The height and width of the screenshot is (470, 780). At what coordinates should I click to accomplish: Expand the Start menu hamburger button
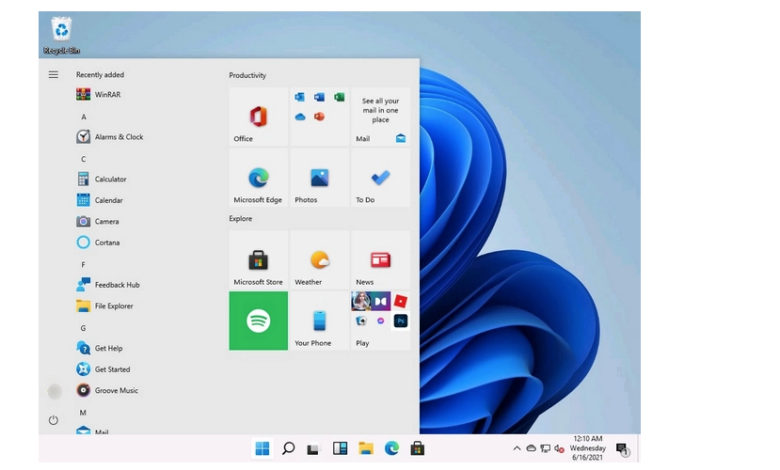(53, 75)
